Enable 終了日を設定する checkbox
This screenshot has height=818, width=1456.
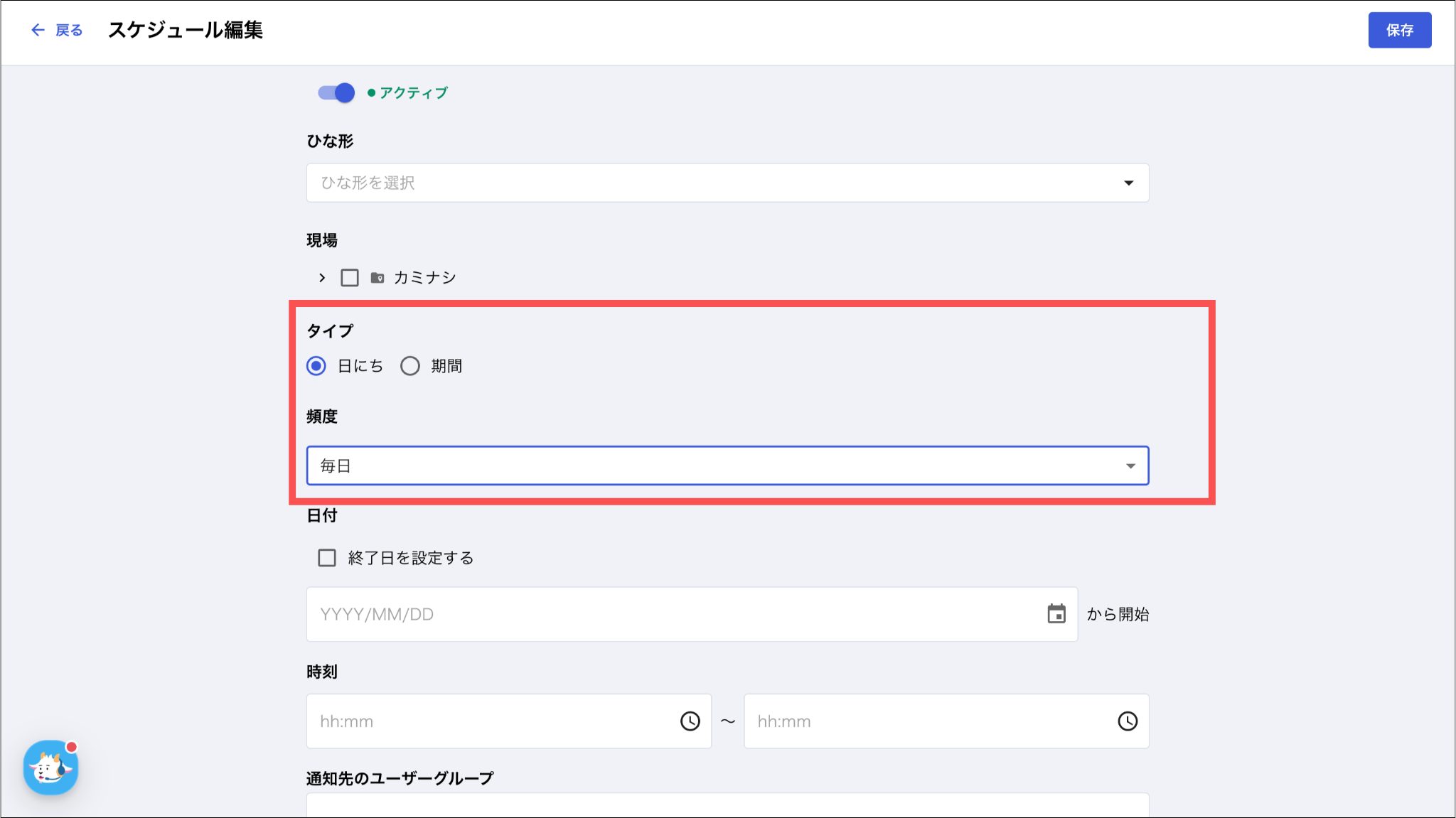327,558
